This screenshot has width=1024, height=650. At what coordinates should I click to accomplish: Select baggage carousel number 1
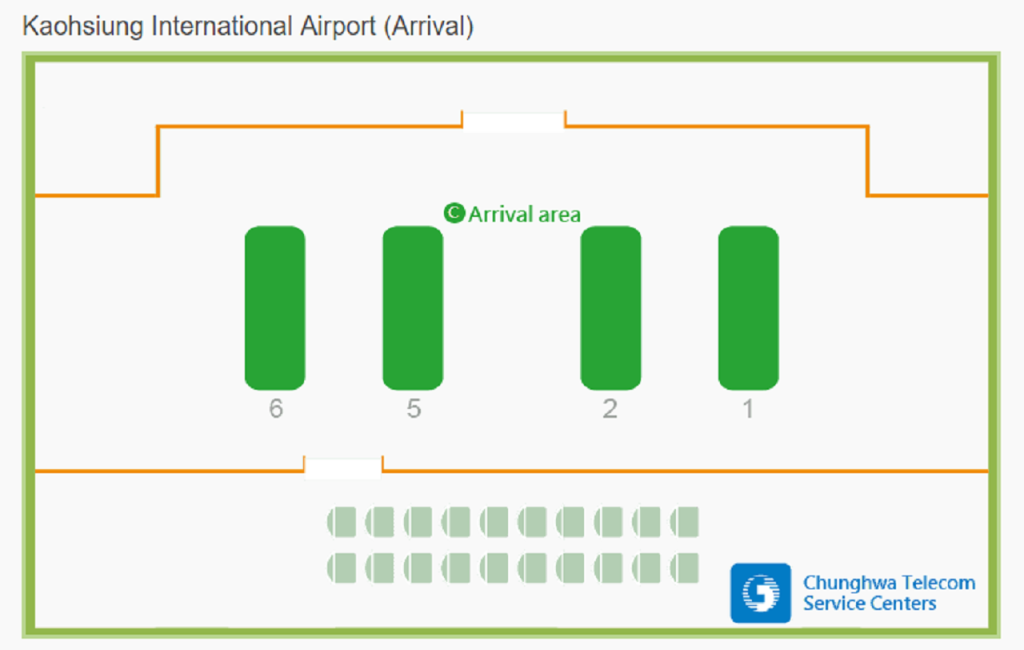click(748, 307)
